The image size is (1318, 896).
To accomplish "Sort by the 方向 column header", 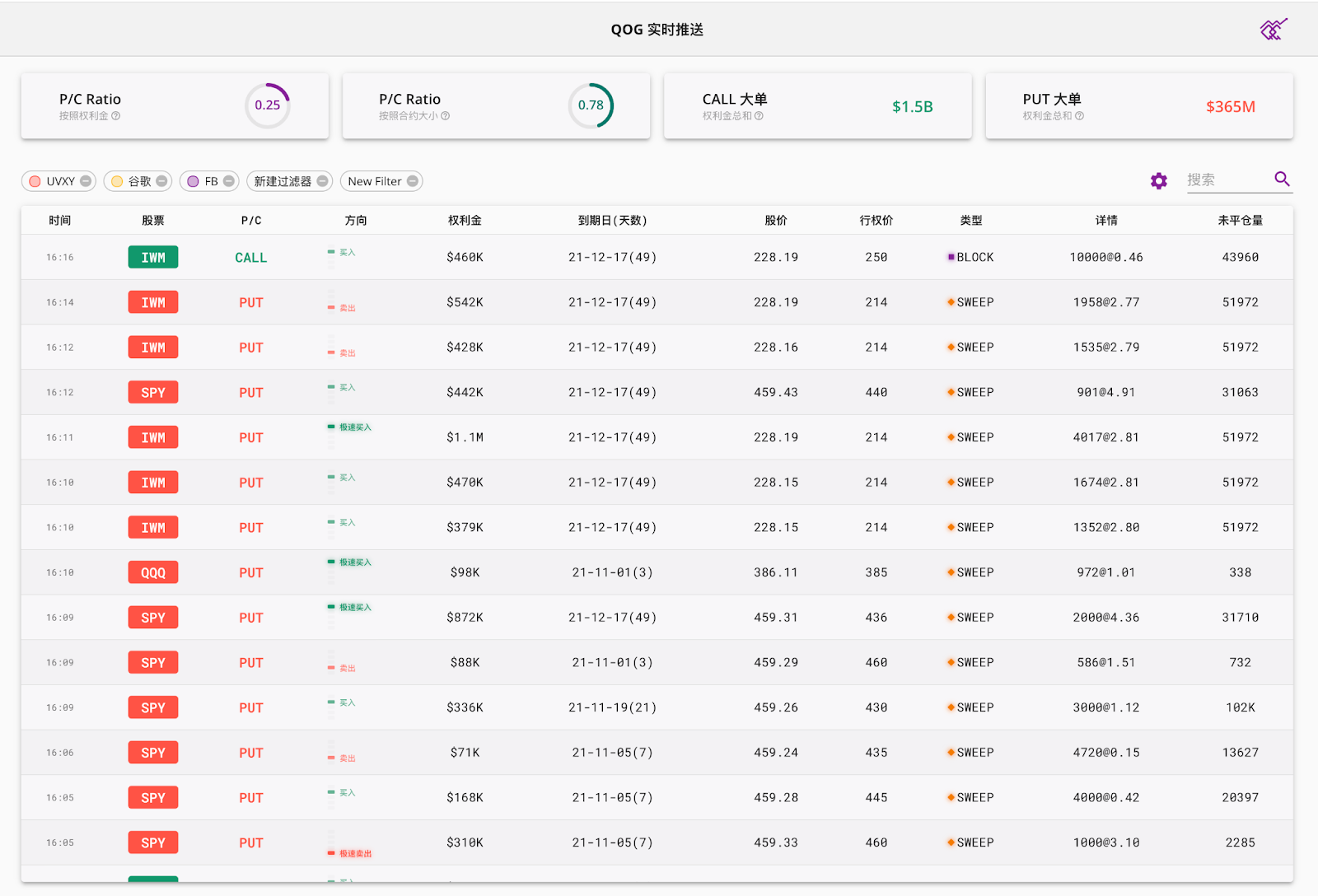I will (356, 220).
